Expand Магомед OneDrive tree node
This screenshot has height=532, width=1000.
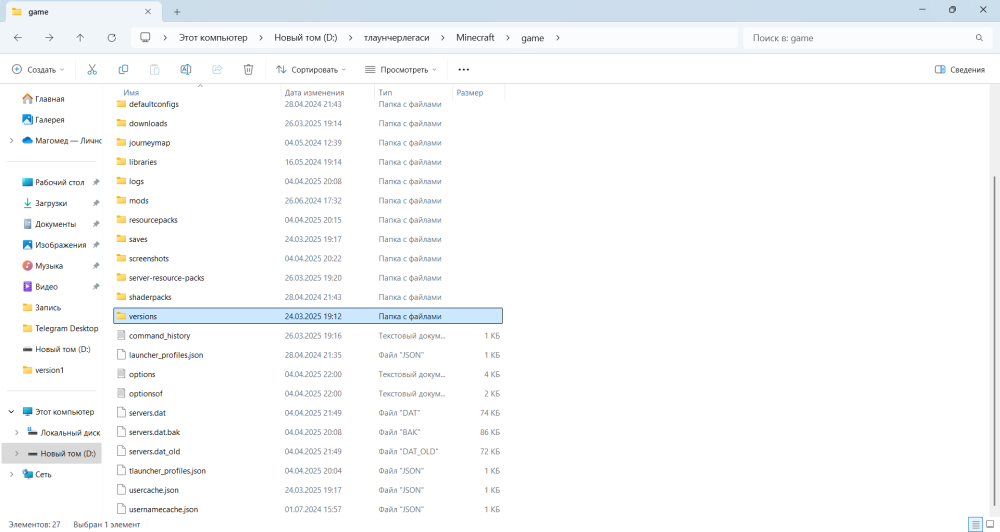pyautogui.click(x=11, y=140)
